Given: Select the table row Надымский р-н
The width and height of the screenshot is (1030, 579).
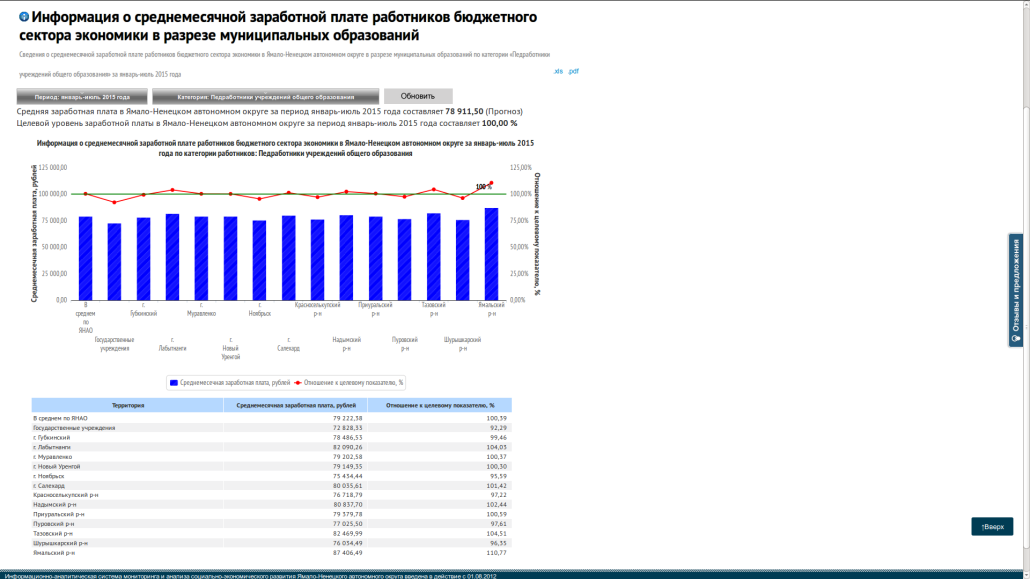Looking at the screenshot, I should tap(271, 505).
